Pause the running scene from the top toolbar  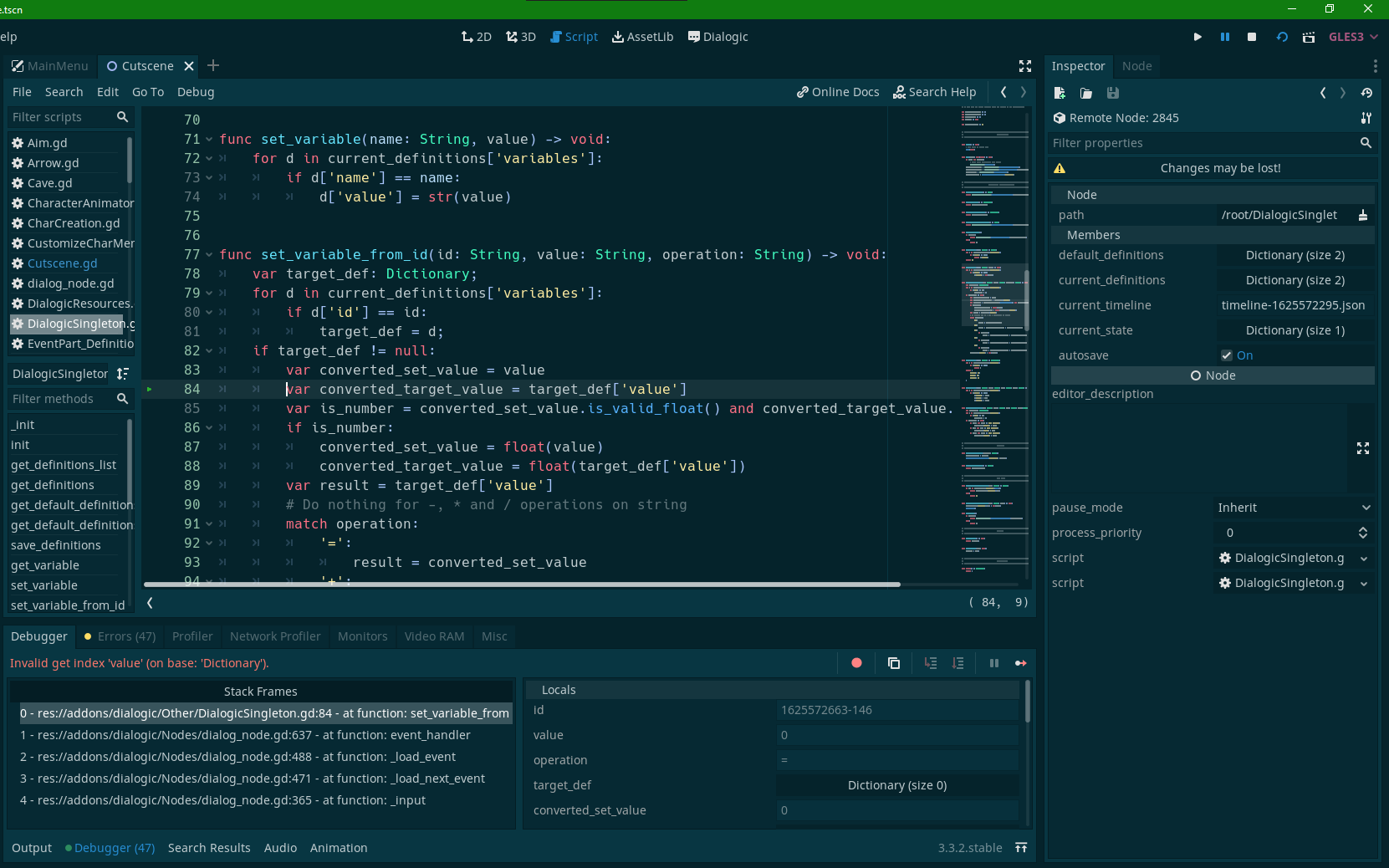(x=1224, y=37)
